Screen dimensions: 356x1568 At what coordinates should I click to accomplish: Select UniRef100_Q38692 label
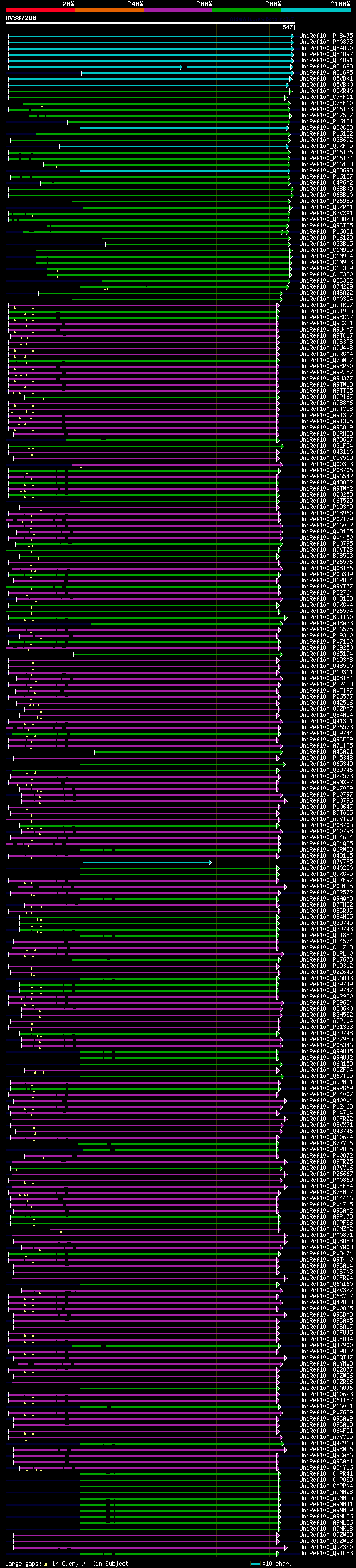[x=326, y=140]
